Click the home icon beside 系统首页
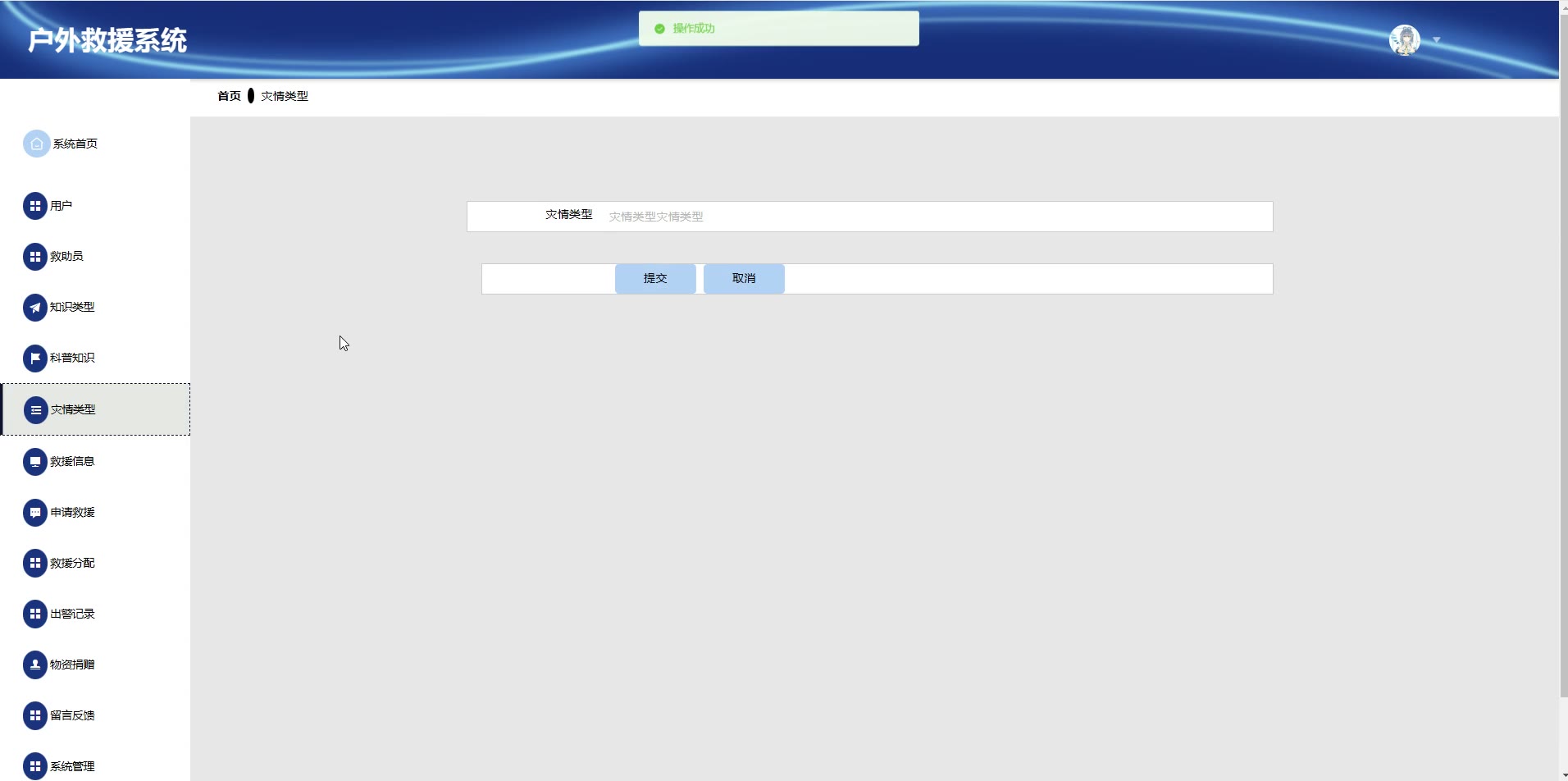This screenshot has width=1568, height=781. 36,144
